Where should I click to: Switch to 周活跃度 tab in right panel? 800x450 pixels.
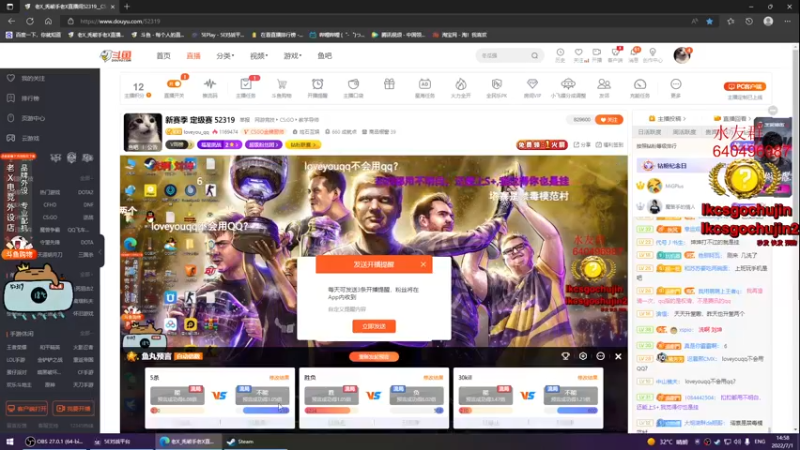click(684, 132)
